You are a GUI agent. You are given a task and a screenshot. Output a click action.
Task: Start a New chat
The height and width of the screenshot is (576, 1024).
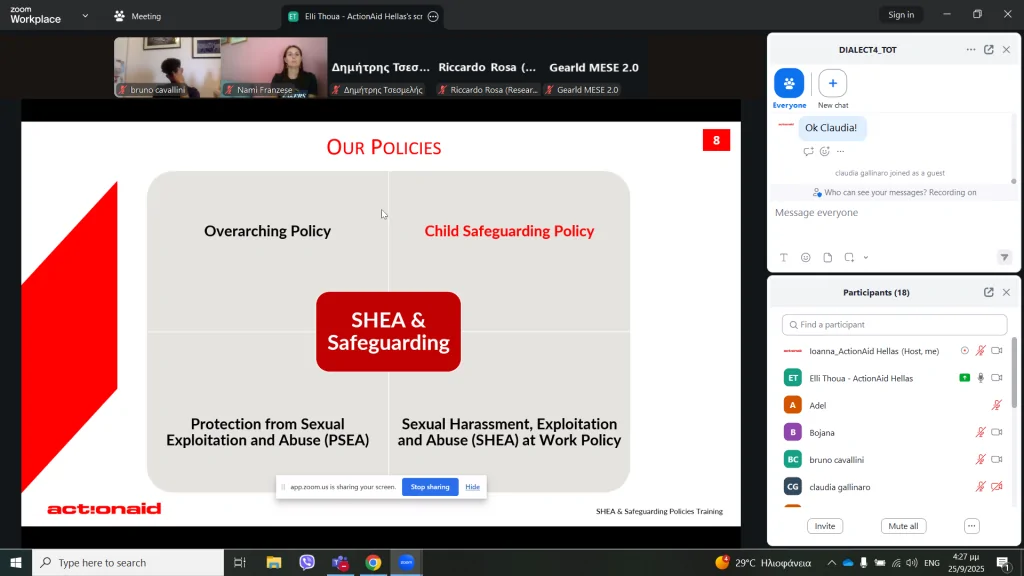point(832,83)
